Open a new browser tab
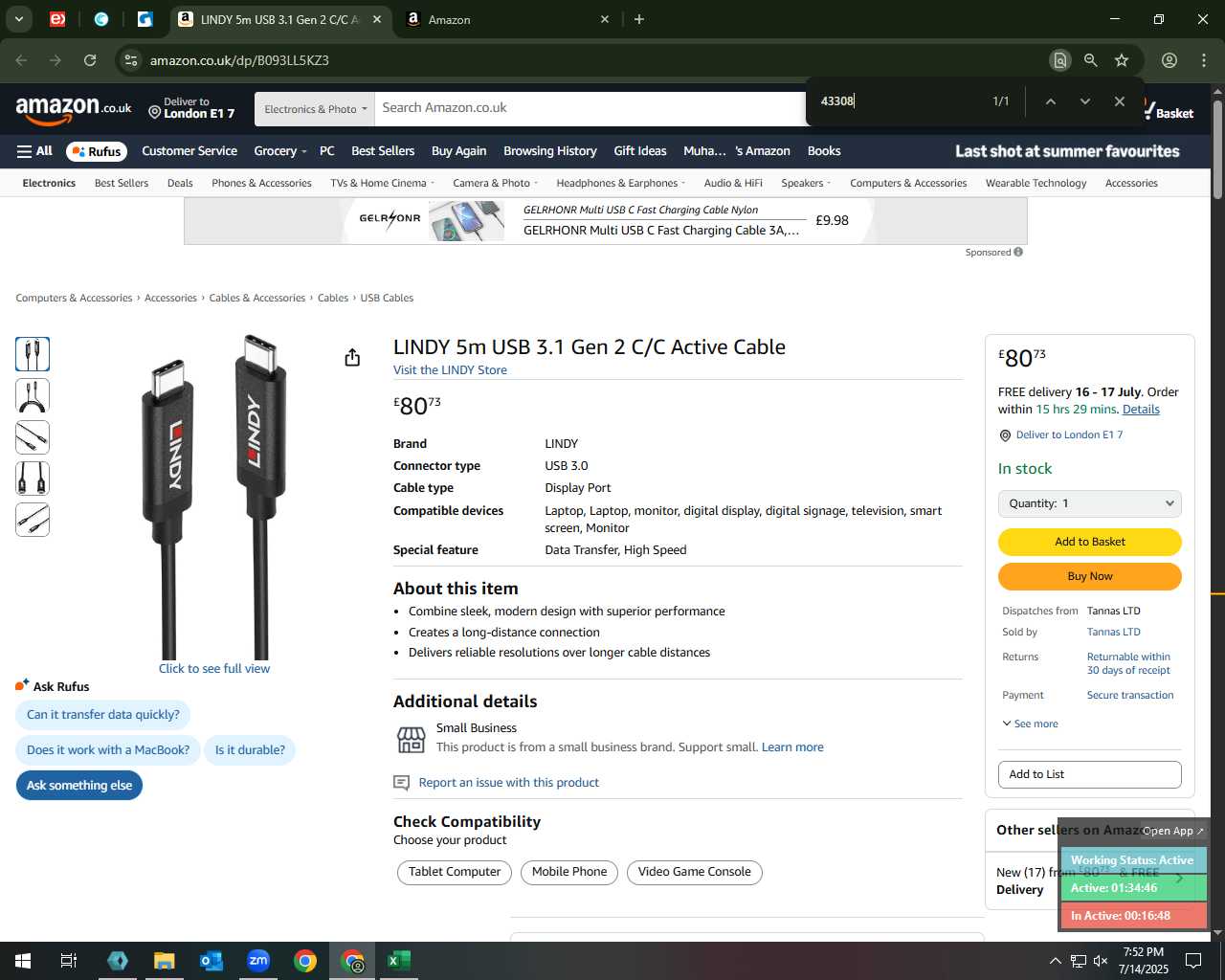Image resolution: width=1225 pixels, height=980 pixels. (639, 19)
